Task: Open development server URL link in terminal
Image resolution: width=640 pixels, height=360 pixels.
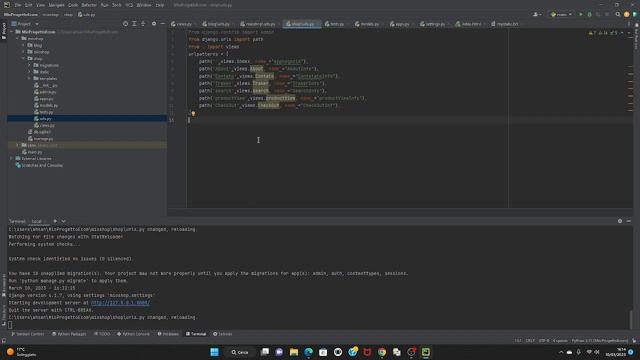Action: [120, 303]
